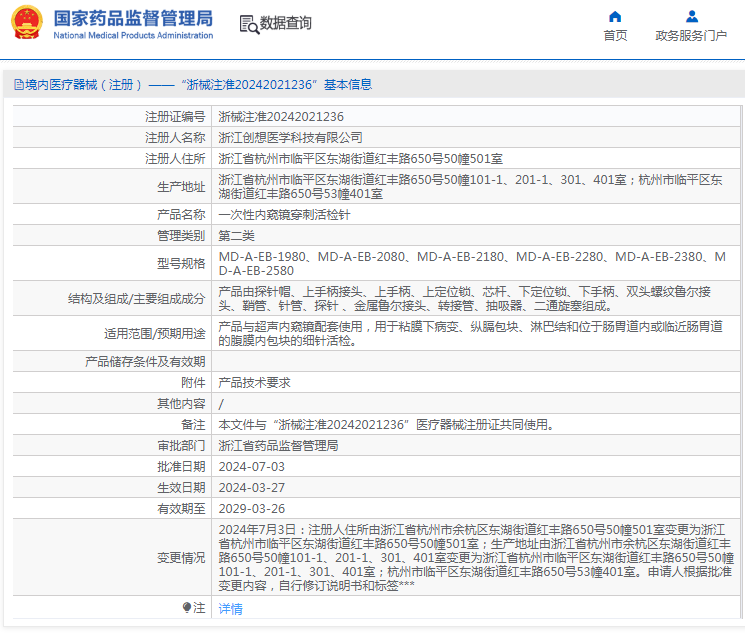Image resolution: width=745 pixels, height=634 pixels.
Task: Click the round bullet icon beside 注
Action: (186, 607)
